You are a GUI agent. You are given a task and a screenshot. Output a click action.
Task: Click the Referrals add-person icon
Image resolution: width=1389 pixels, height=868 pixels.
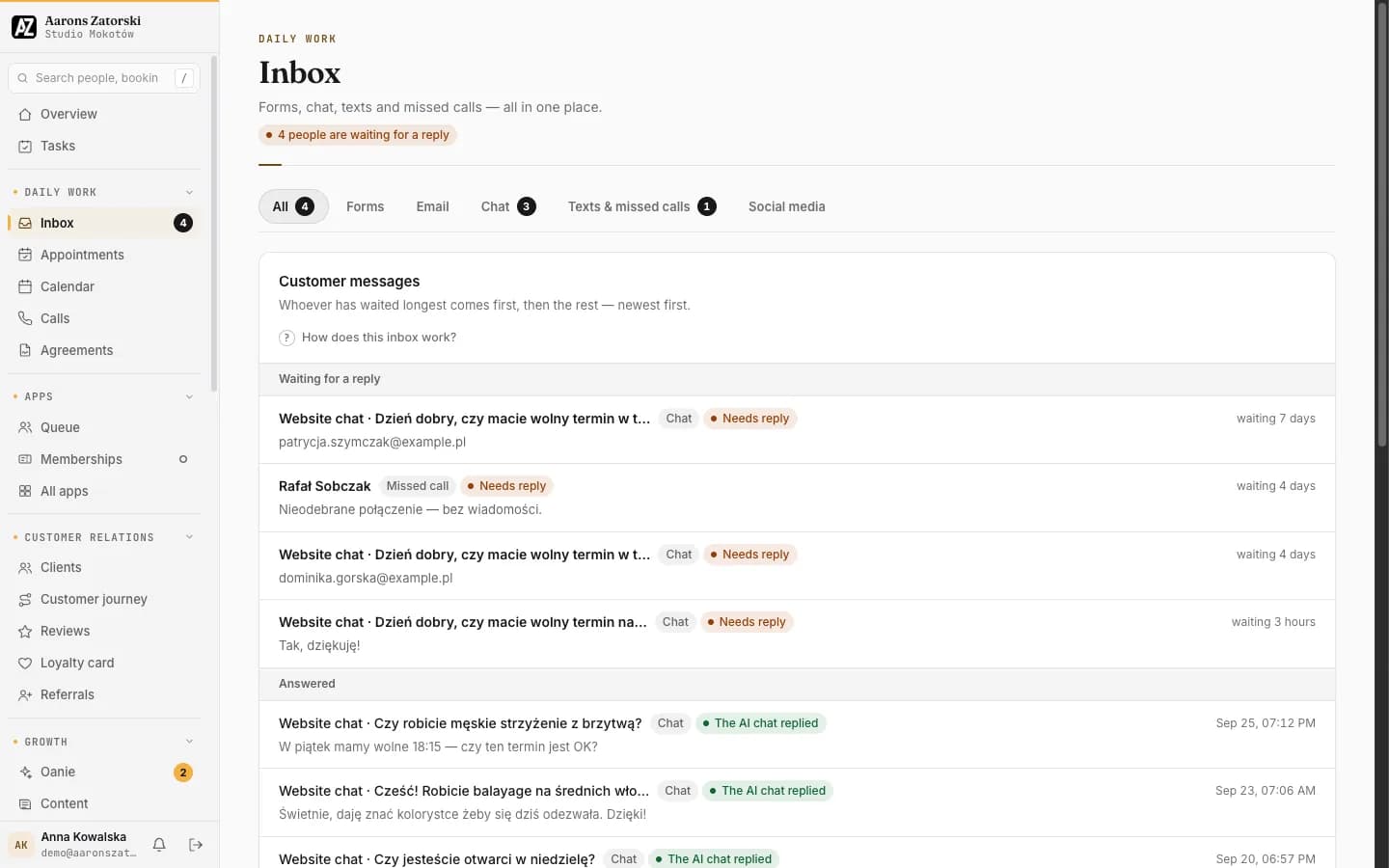(25, 694)
